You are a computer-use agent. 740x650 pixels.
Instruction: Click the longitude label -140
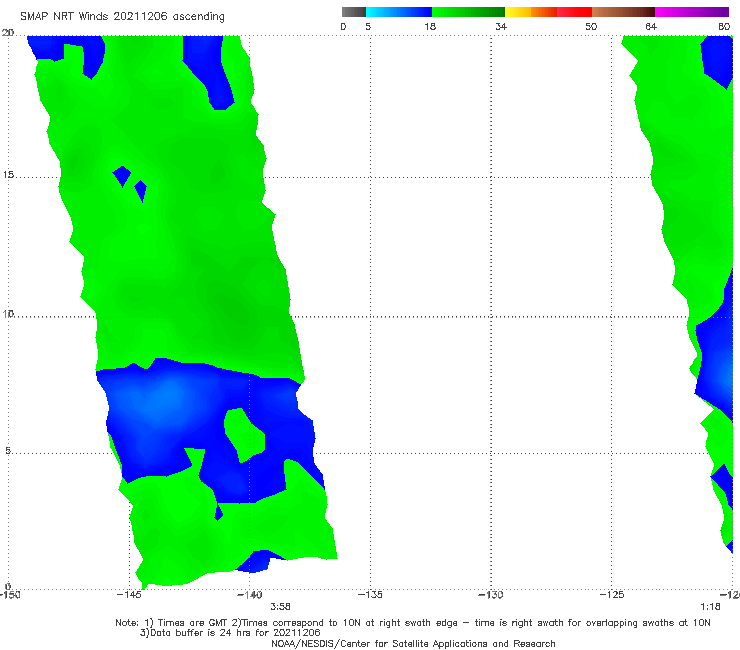[x=250, y=595]
